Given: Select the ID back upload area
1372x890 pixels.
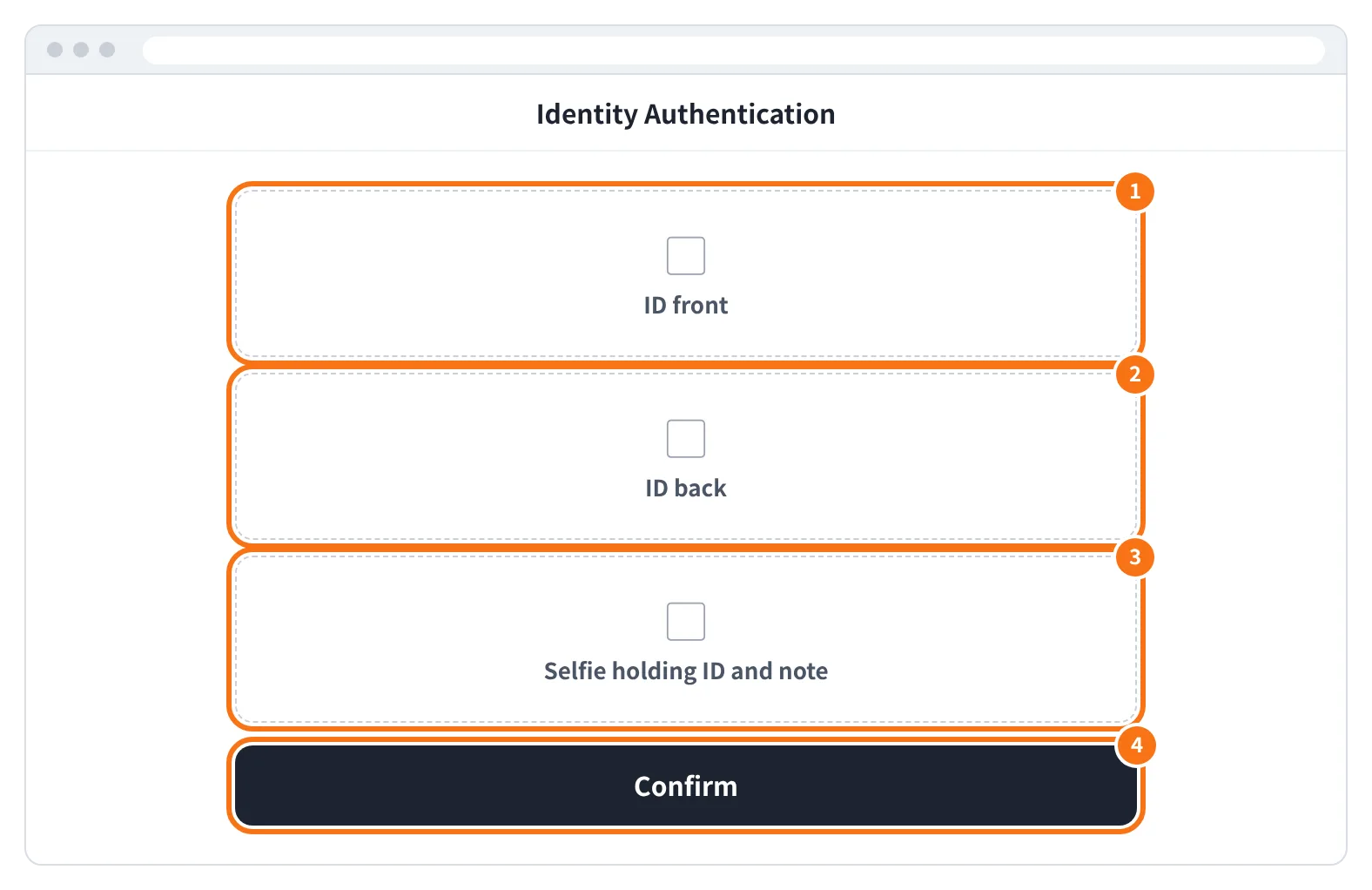Looking at the screenshot, I should click(686, 456).
